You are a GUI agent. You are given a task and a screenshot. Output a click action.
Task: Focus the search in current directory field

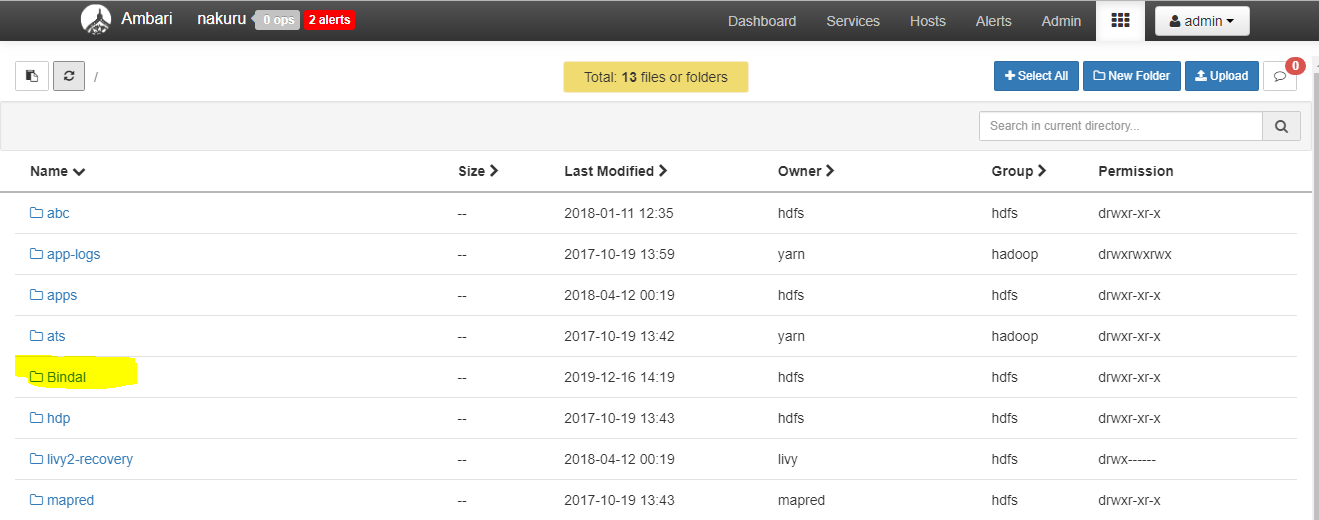(1120, 126)
